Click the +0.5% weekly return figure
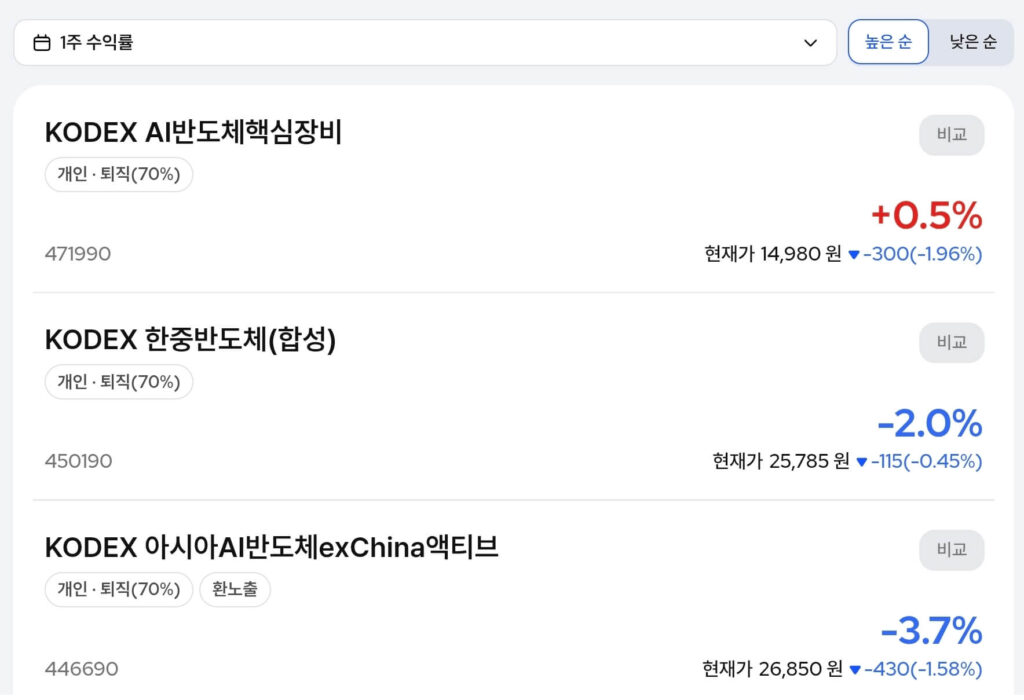The width and height of the screenshot is (1024, 700). click(930, 216)
